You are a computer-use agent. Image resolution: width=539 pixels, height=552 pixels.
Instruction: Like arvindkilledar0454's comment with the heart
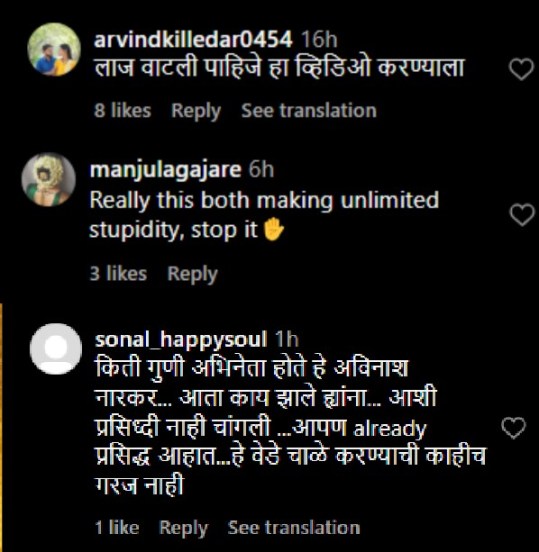pos(521,69)
